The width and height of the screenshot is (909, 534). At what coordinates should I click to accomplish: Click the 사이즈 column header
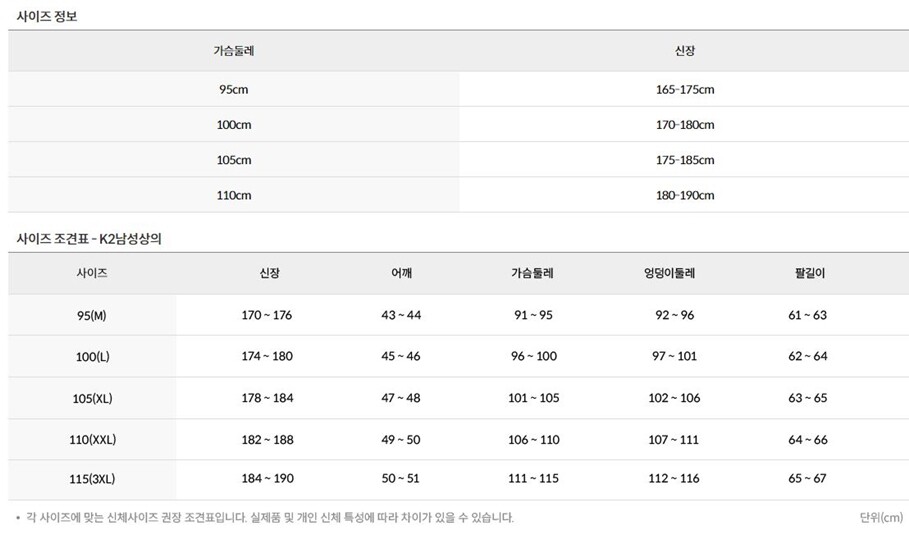coord(92,272)
